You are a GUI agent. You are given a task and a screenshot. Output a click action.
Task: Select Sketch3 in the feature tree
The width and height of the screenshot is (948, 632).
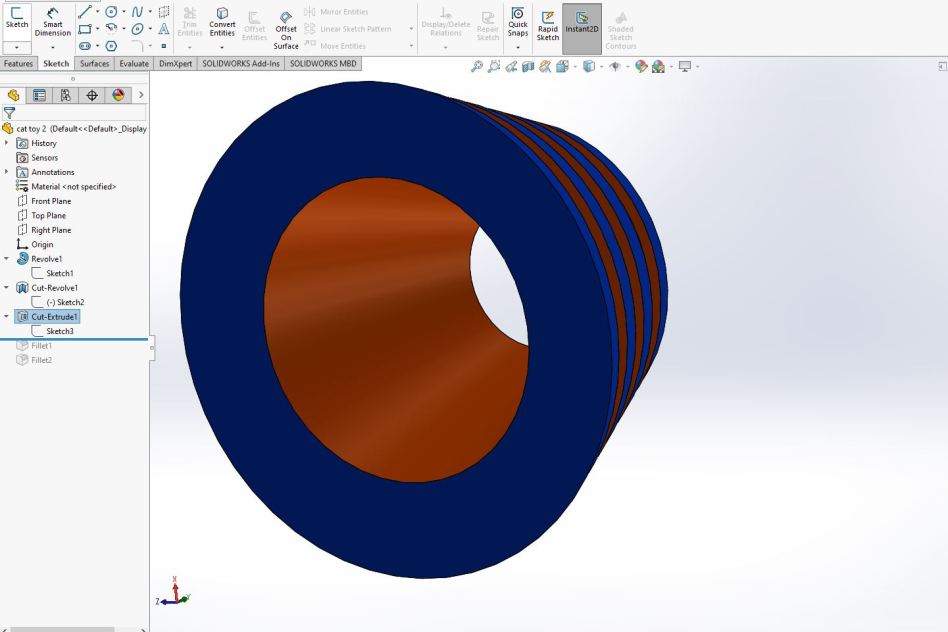tap(59, 331)
